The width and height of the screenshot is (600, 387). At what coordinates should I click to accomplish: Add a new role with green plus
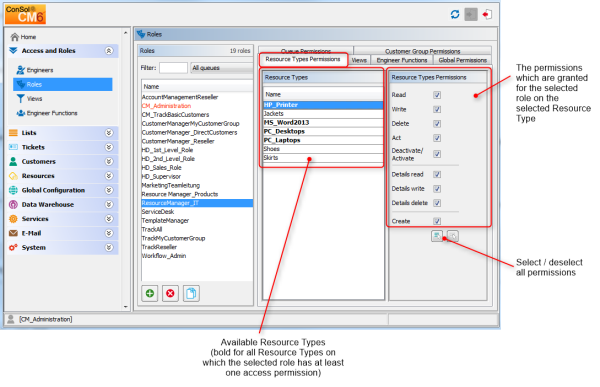(150, 294)
